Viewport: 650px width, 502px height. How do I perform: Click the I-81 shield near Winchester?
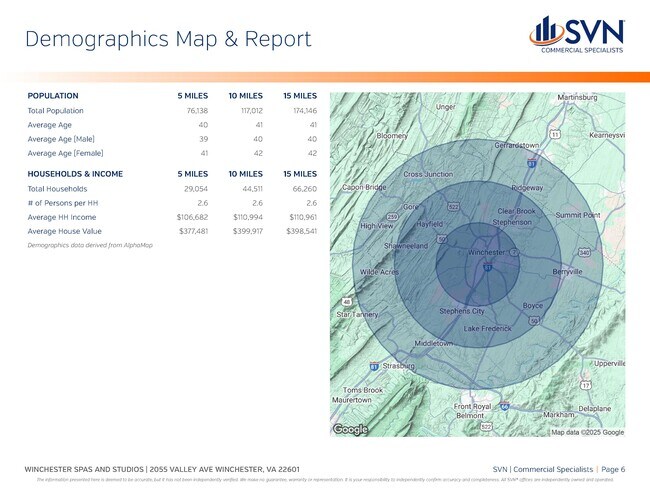[487, 268]
